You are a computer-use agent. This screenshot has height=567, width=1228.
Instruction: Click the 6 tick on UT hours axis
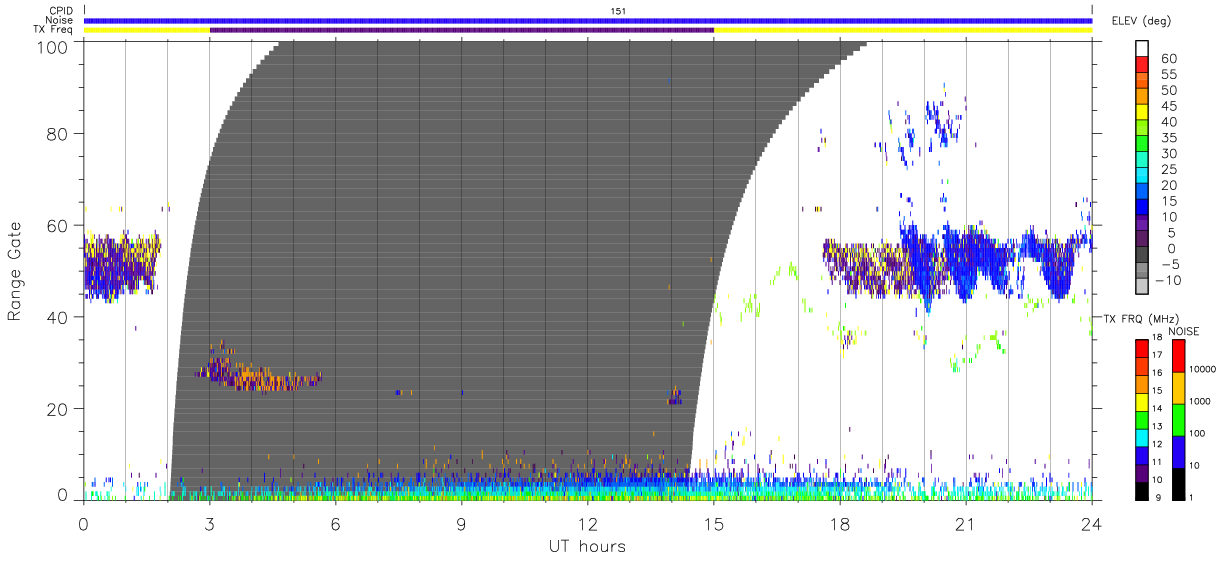tap(336, 523)
